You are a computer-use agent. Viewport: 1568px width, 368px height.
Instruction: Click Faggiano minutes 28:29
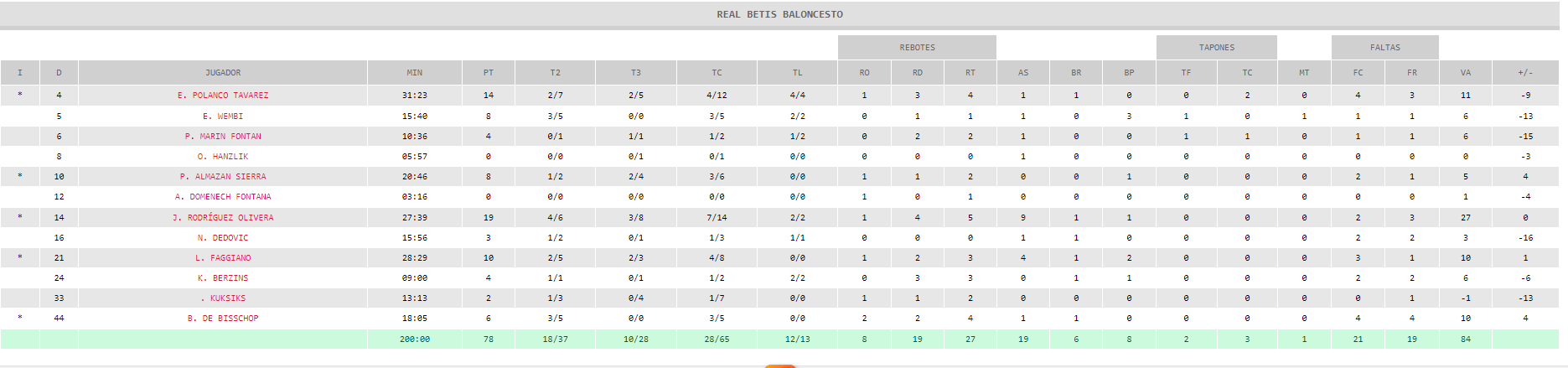click(415, 258)
